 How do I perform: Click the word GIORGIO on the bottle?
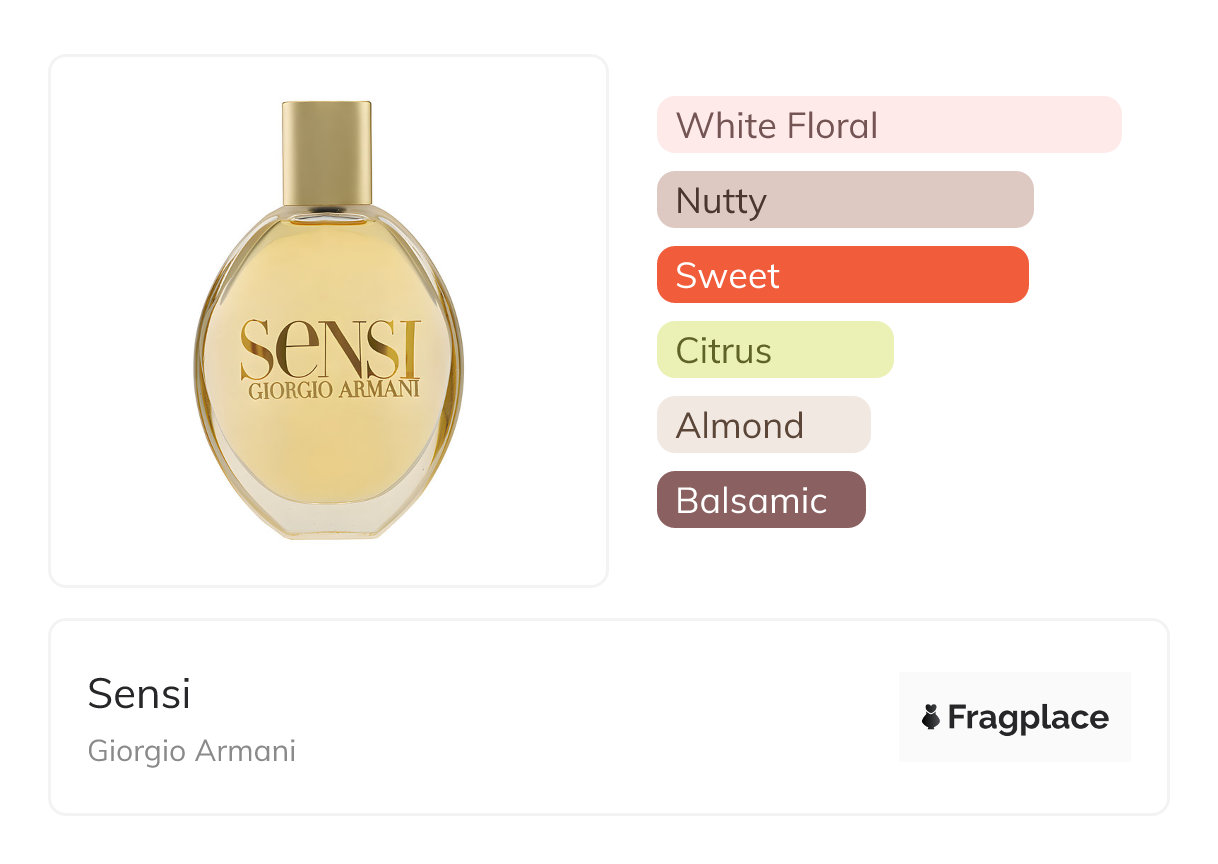pos(291,390)
